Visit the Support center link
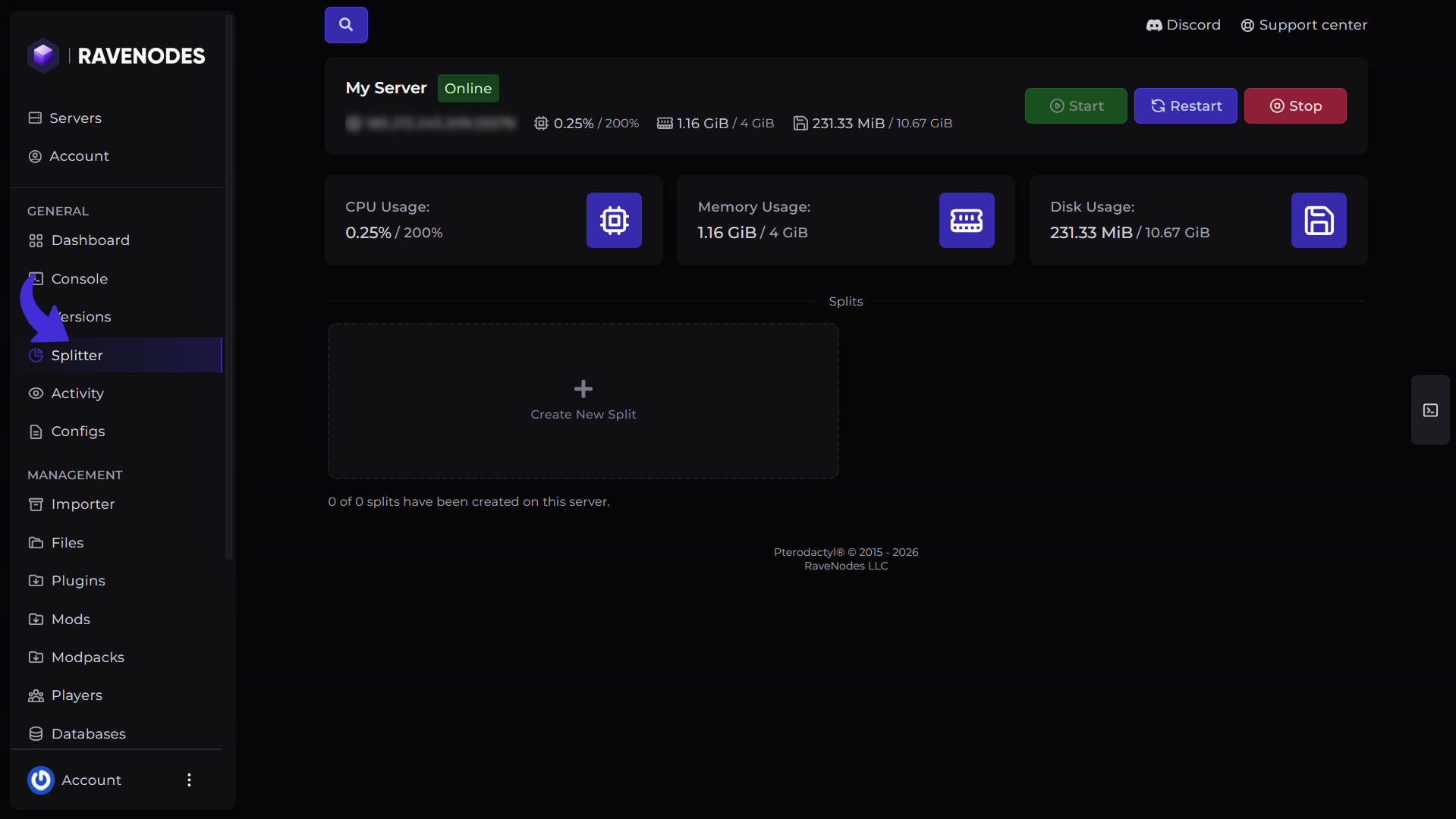The height and width of the screenshot is (819, 1456). pos(1303,25)
